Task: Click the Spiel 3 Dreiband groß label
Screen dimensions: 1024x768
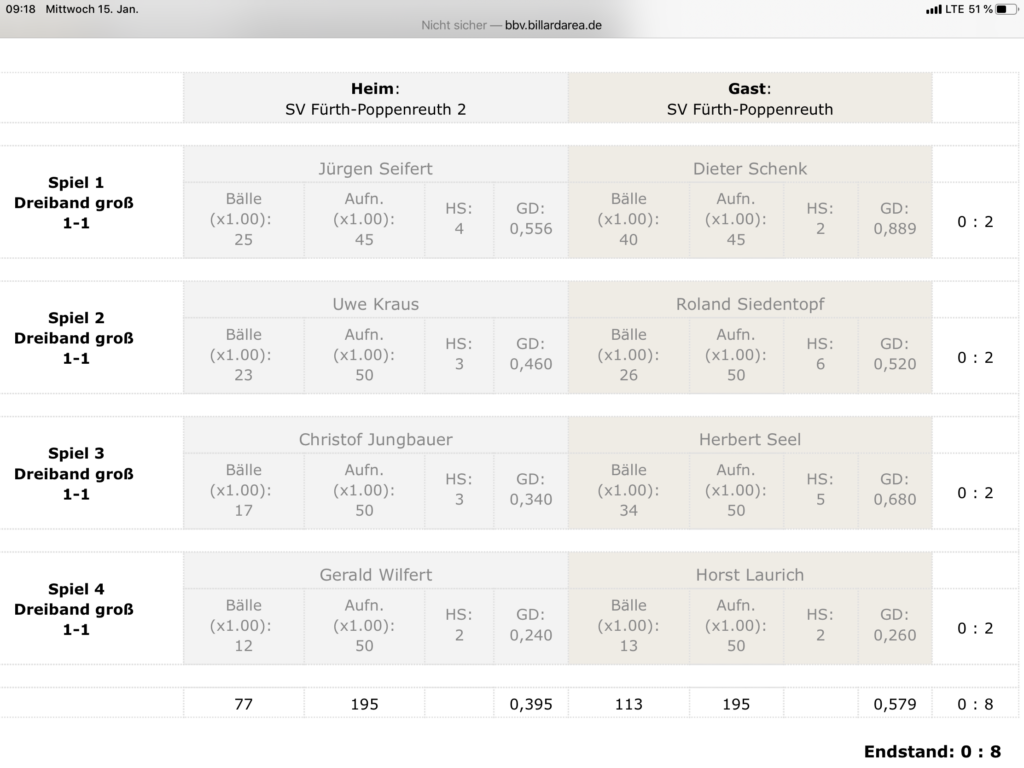Action: click(x=76, y=473)
